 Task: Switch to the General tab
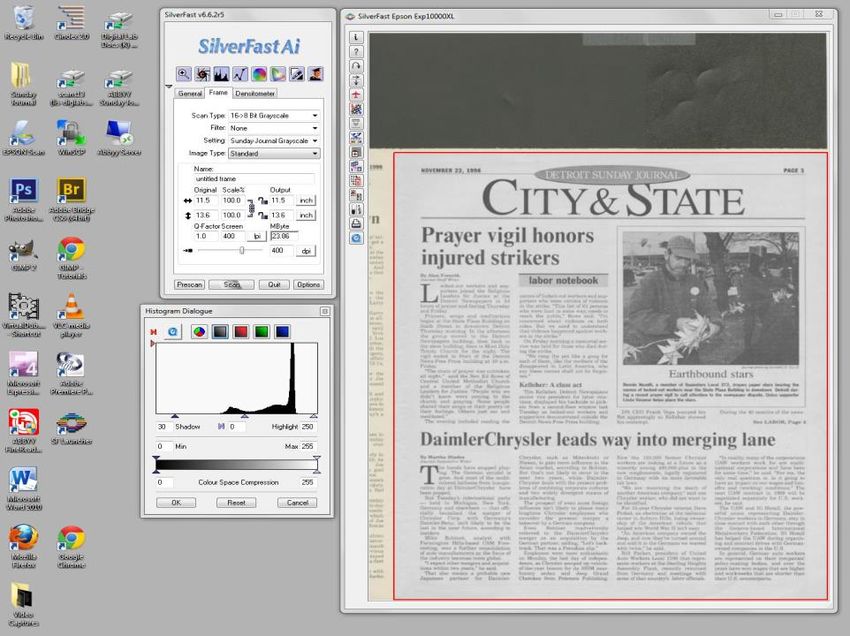(x=190, y=94)
